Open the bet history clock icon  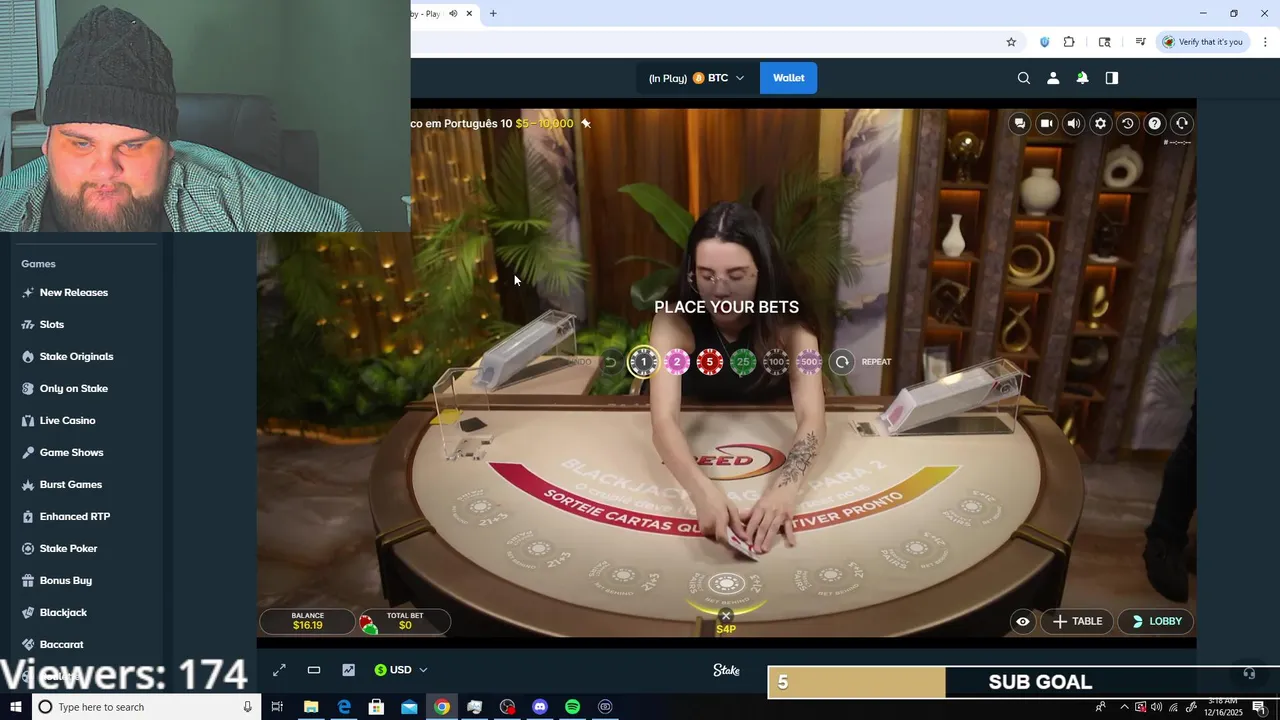pos(1127,123)
